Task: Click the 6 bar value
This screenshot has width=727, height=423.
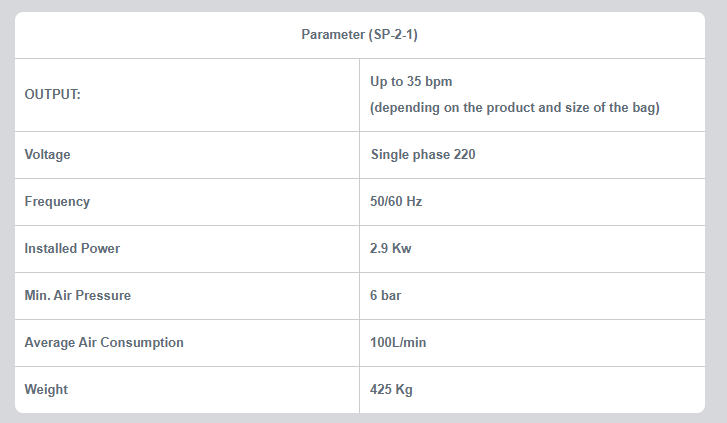Action: tap(386, 296)
